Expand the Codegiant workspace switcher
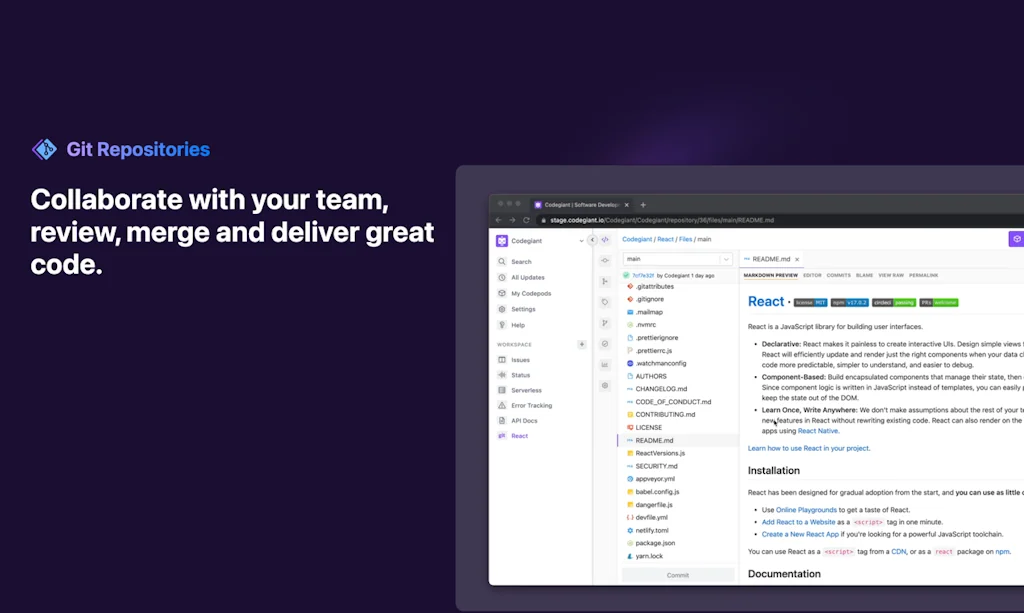The height and width of the screenshot is (613, 1024). click(x=581, y=240)
